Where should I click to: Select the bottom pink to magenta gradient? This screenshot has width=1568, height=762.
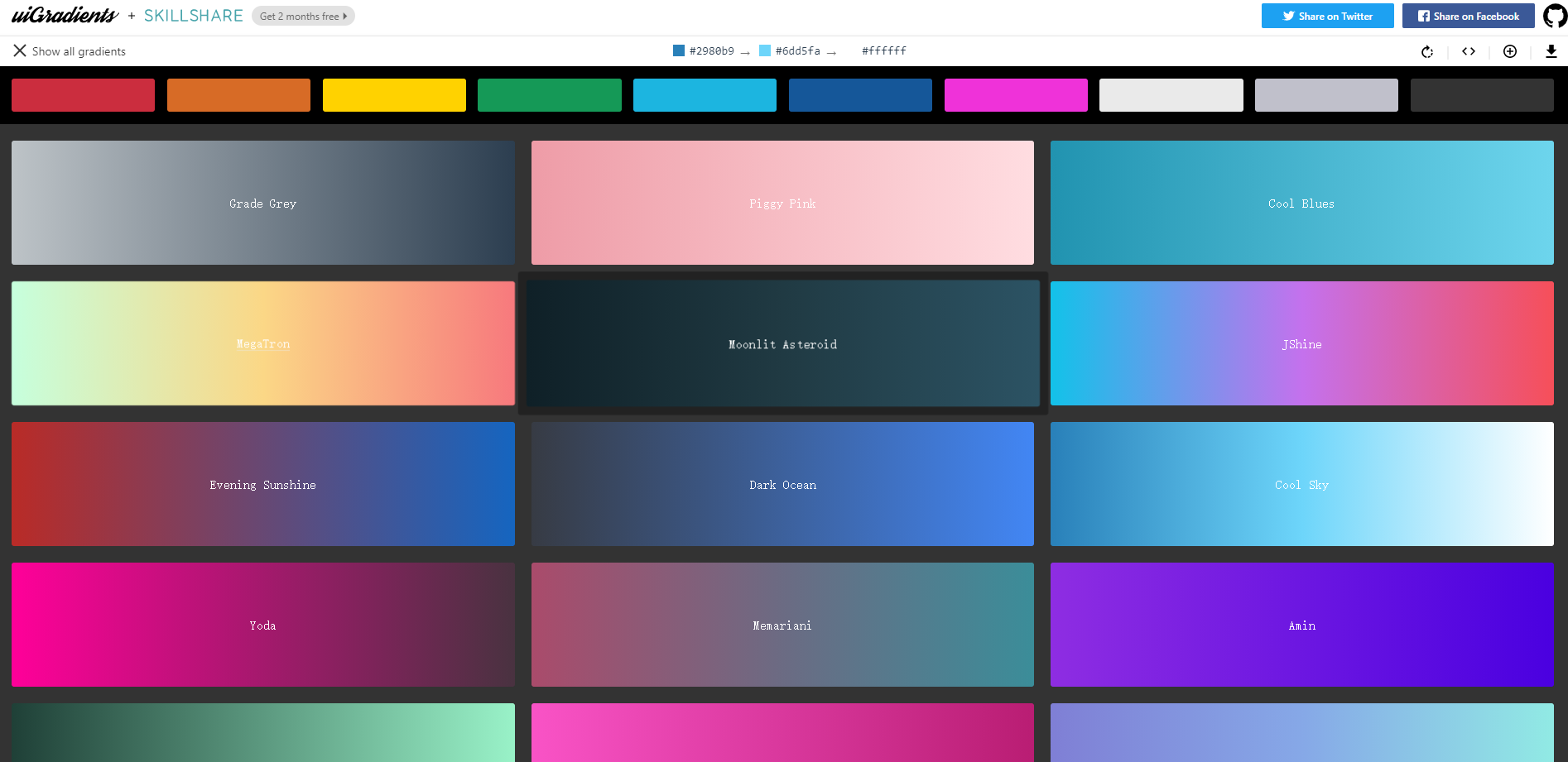(x=782, y=733)
